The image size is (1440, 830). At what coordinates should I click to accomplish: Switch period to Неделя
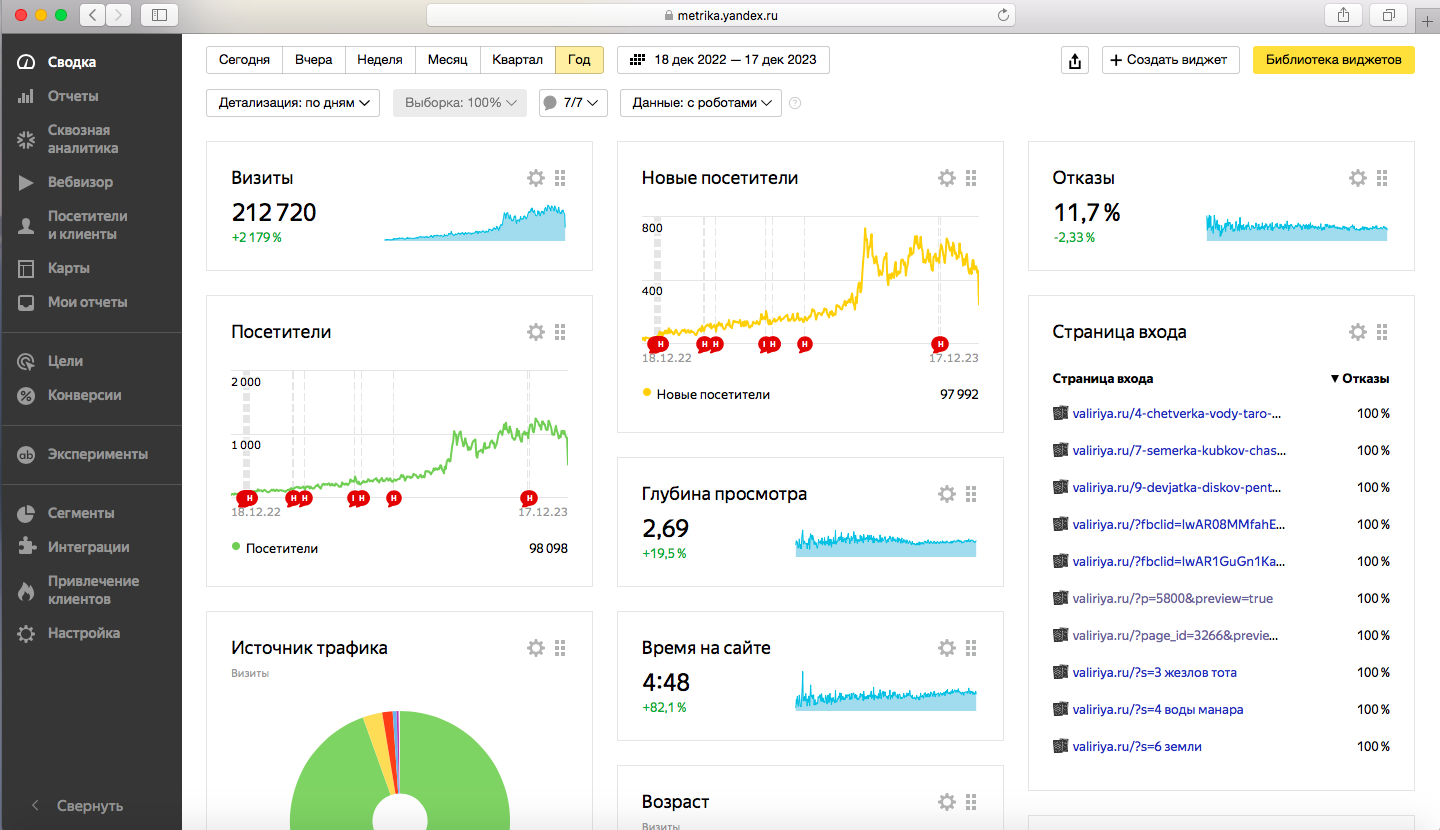[x=380, y=60]
